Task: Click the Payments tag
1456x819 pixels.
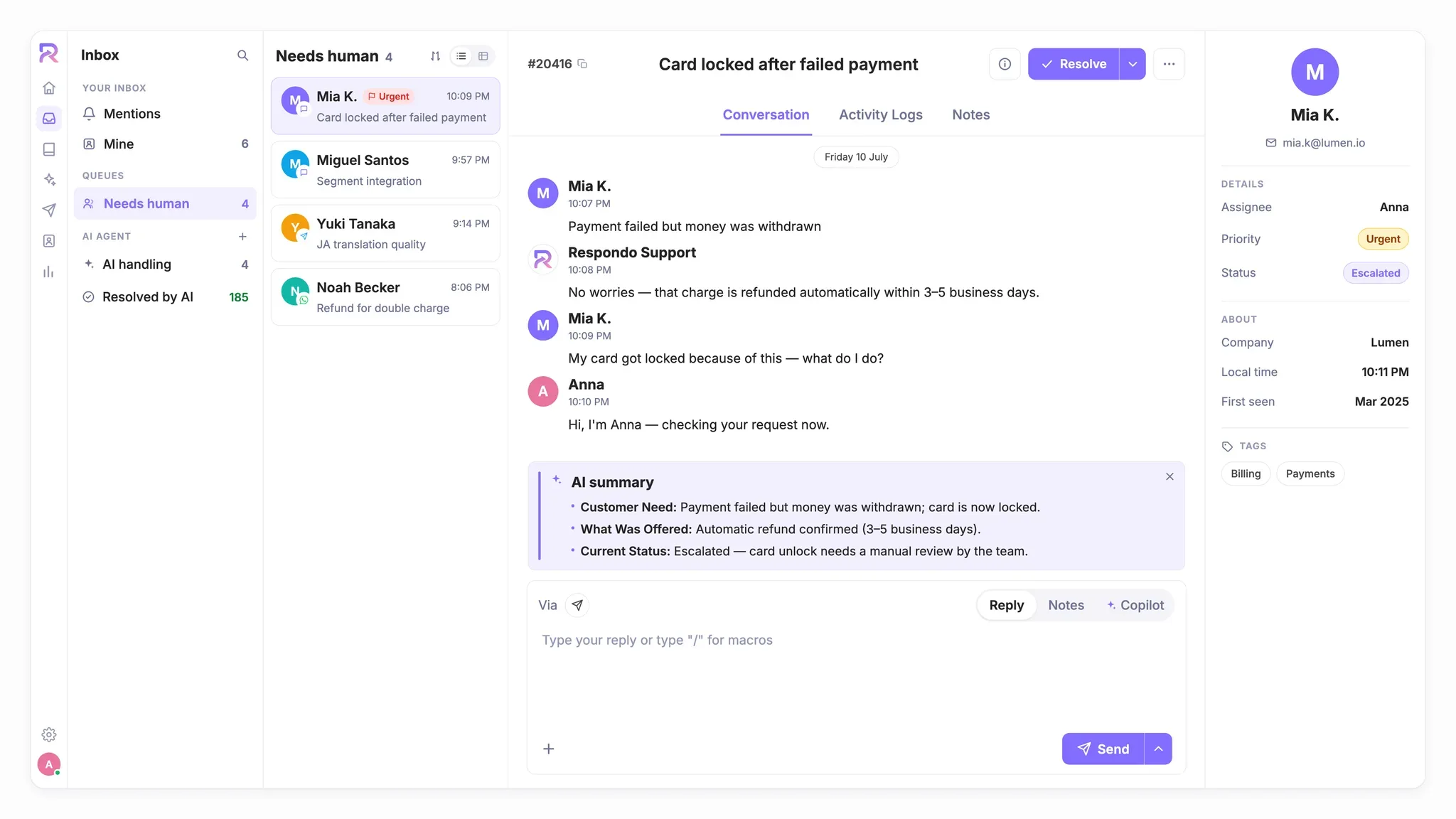Action: click(x=1310, y=474)
